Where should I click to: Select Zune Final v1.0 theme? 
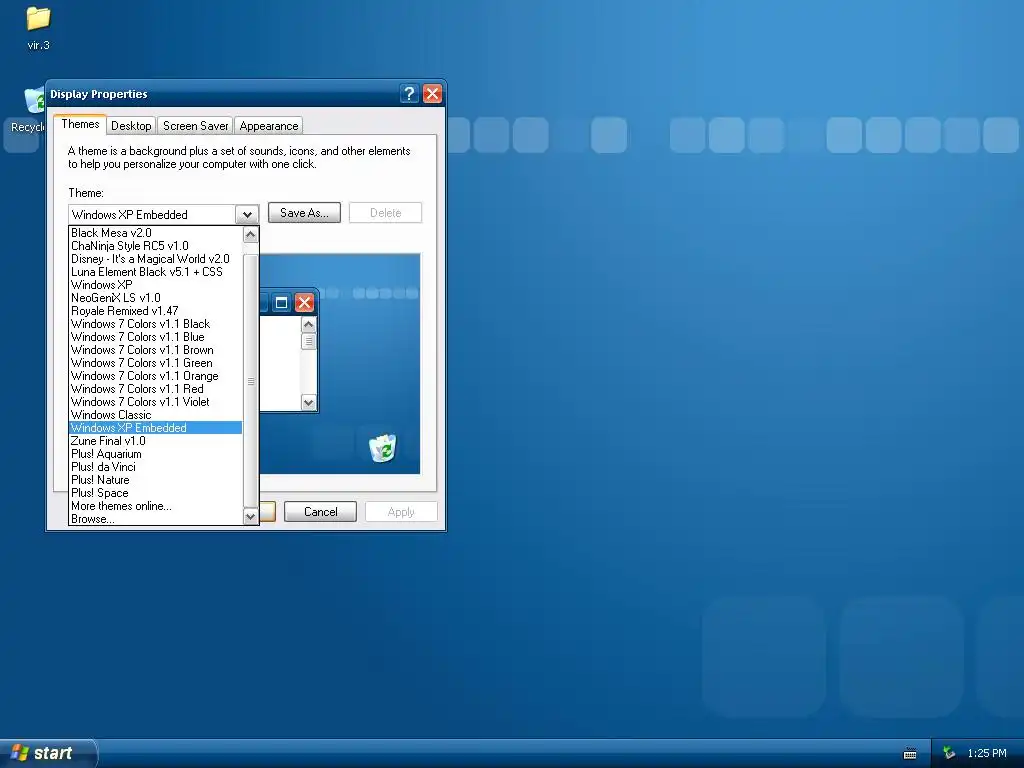tap(155, 441)
